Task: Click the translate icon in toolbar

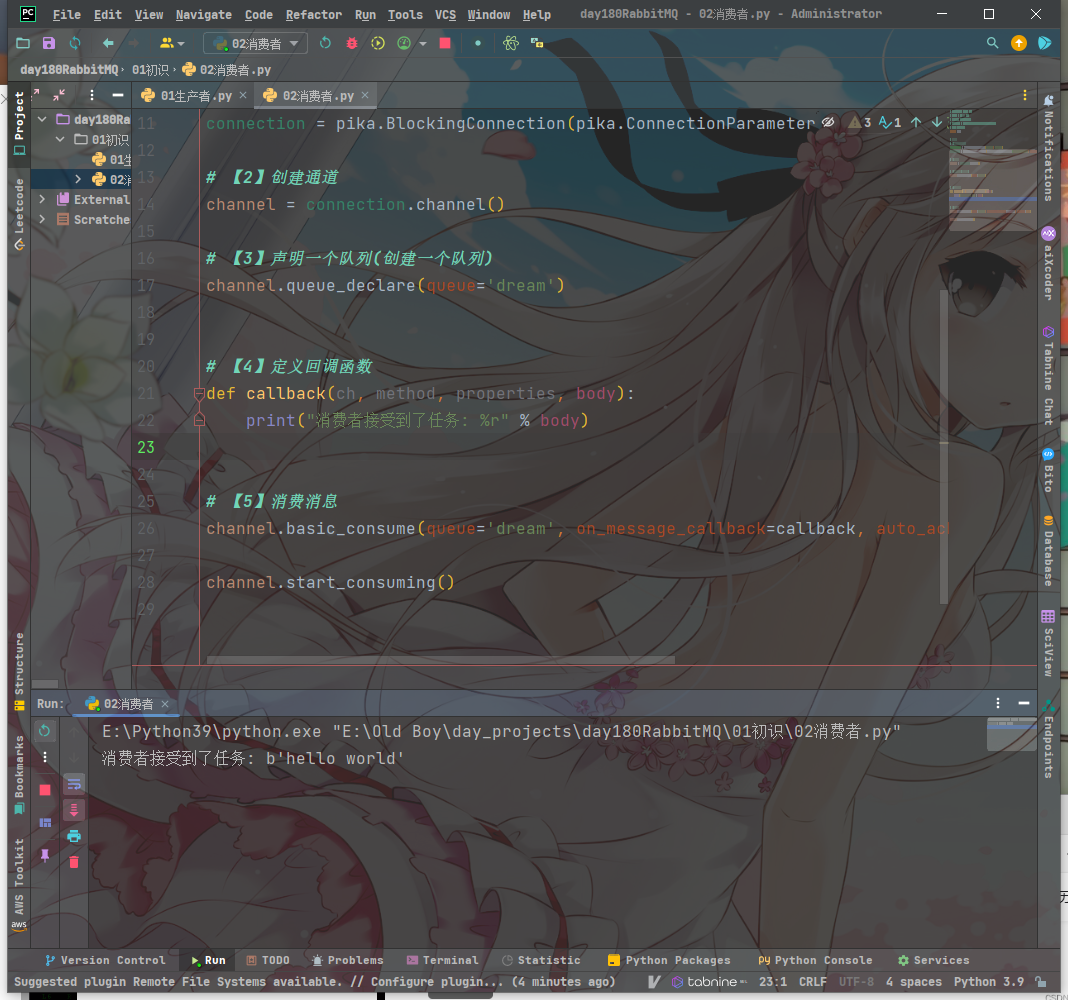Action: tap(537, 44)
